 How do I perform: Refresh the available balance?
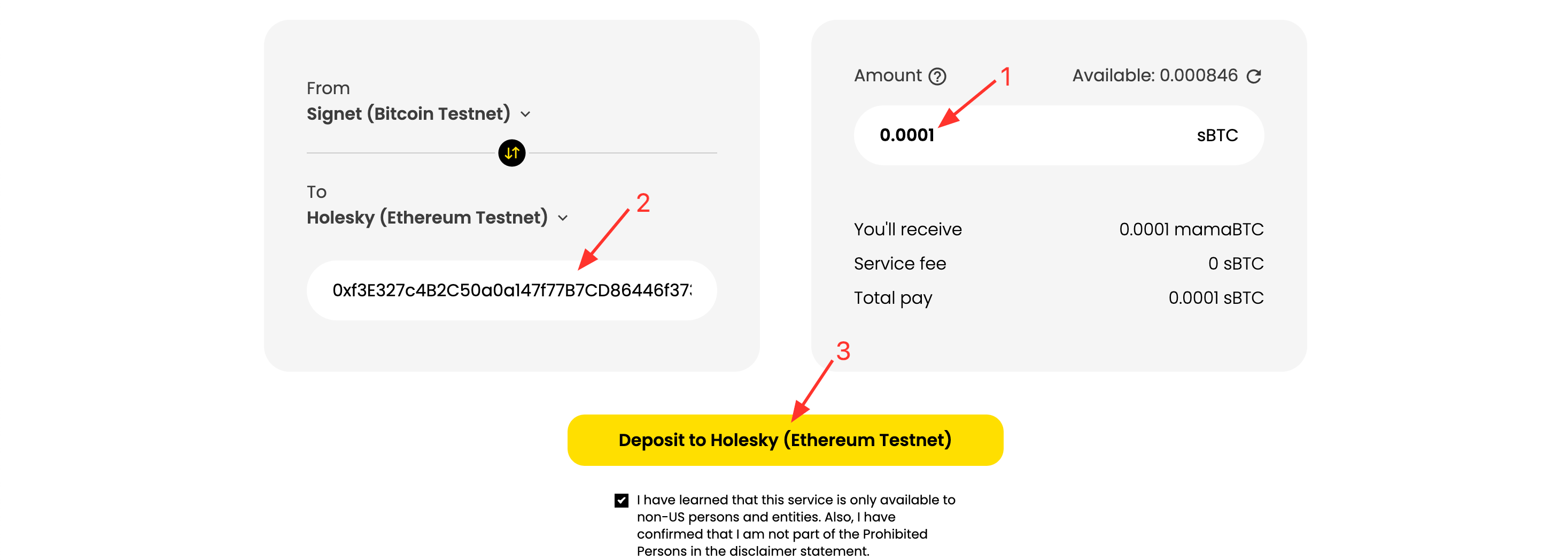point(1253,76)
